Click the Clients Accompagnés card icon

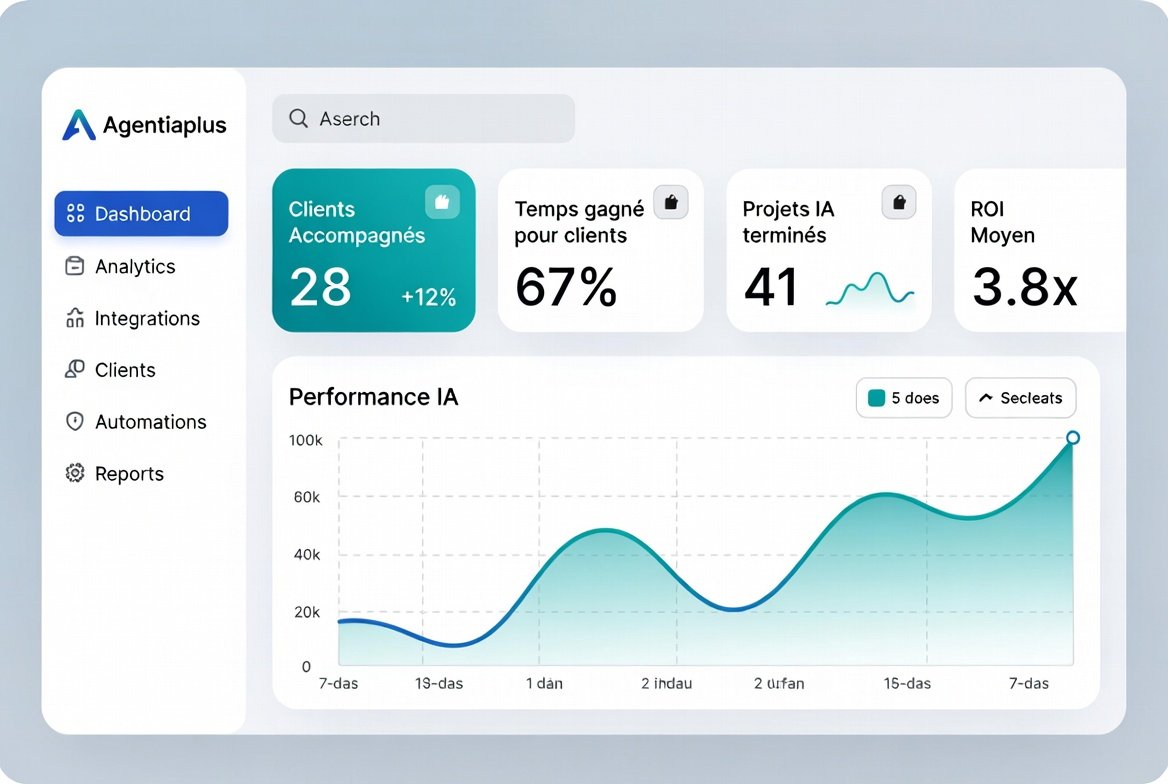tap(442, 202)
